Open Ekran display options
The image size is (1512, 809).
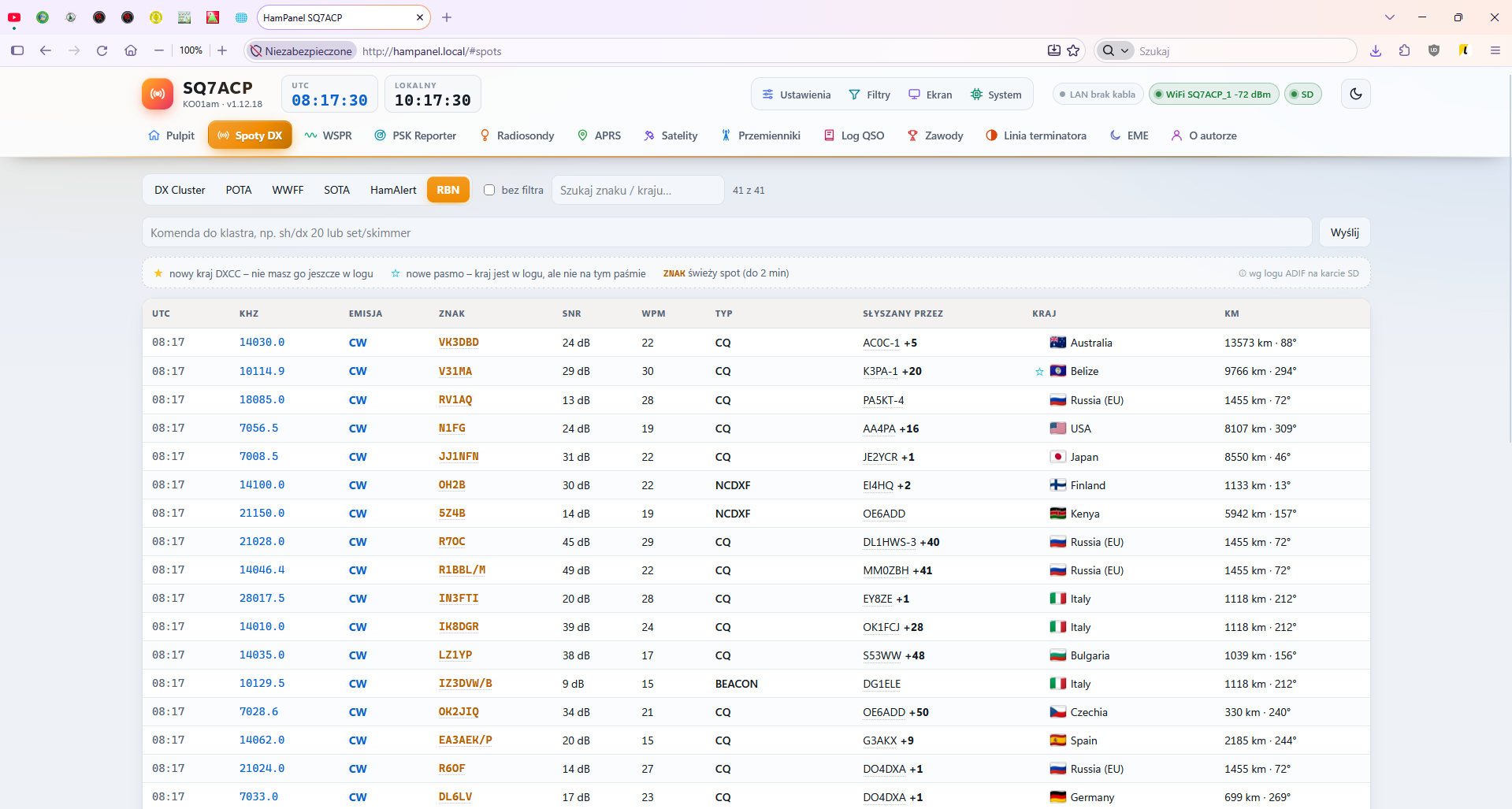pos(930,95)
